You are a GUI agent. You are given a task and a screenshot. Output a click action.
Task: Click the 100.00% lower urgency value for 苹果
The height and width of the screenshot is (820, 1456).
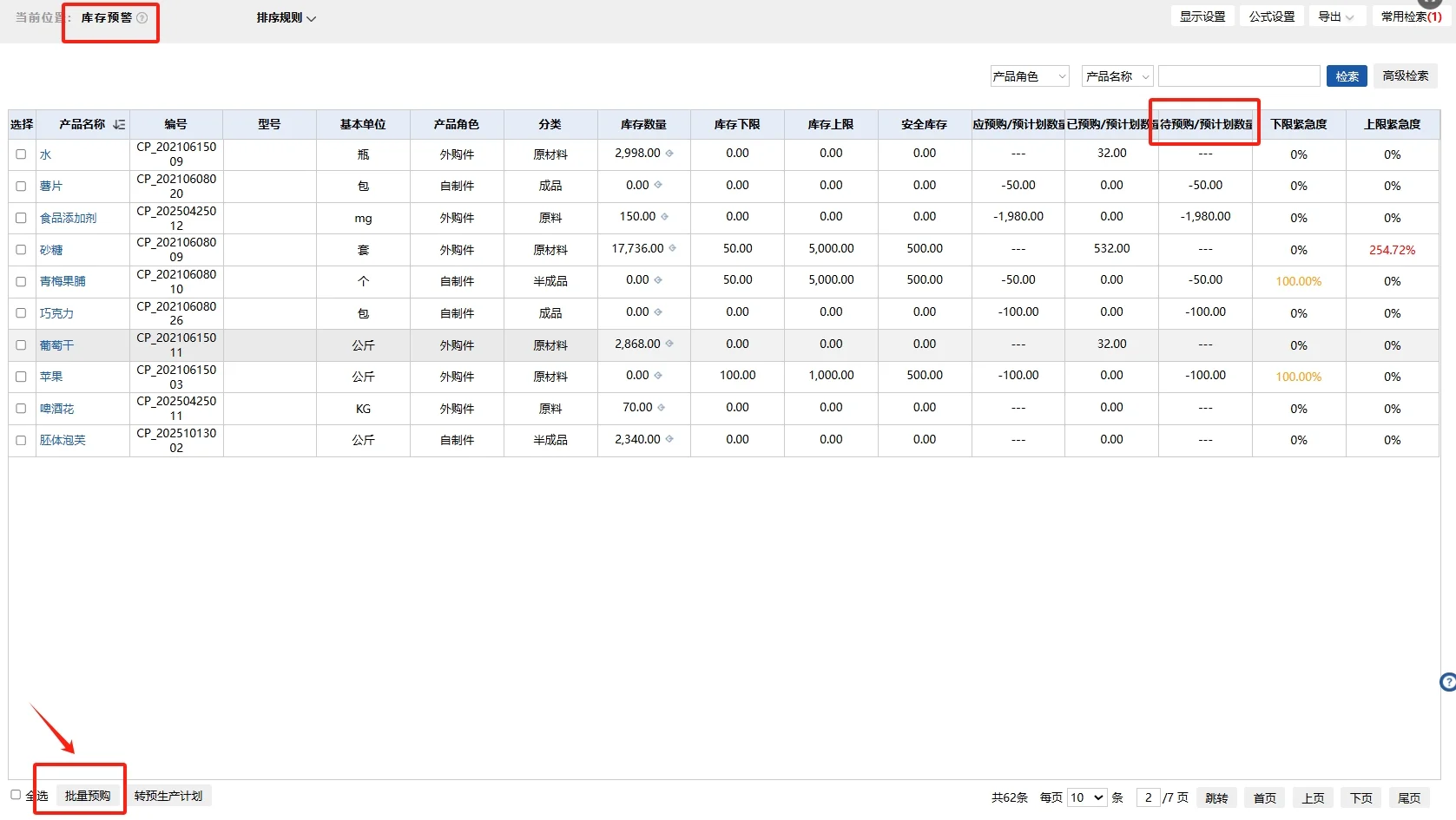pos(1299,377)
